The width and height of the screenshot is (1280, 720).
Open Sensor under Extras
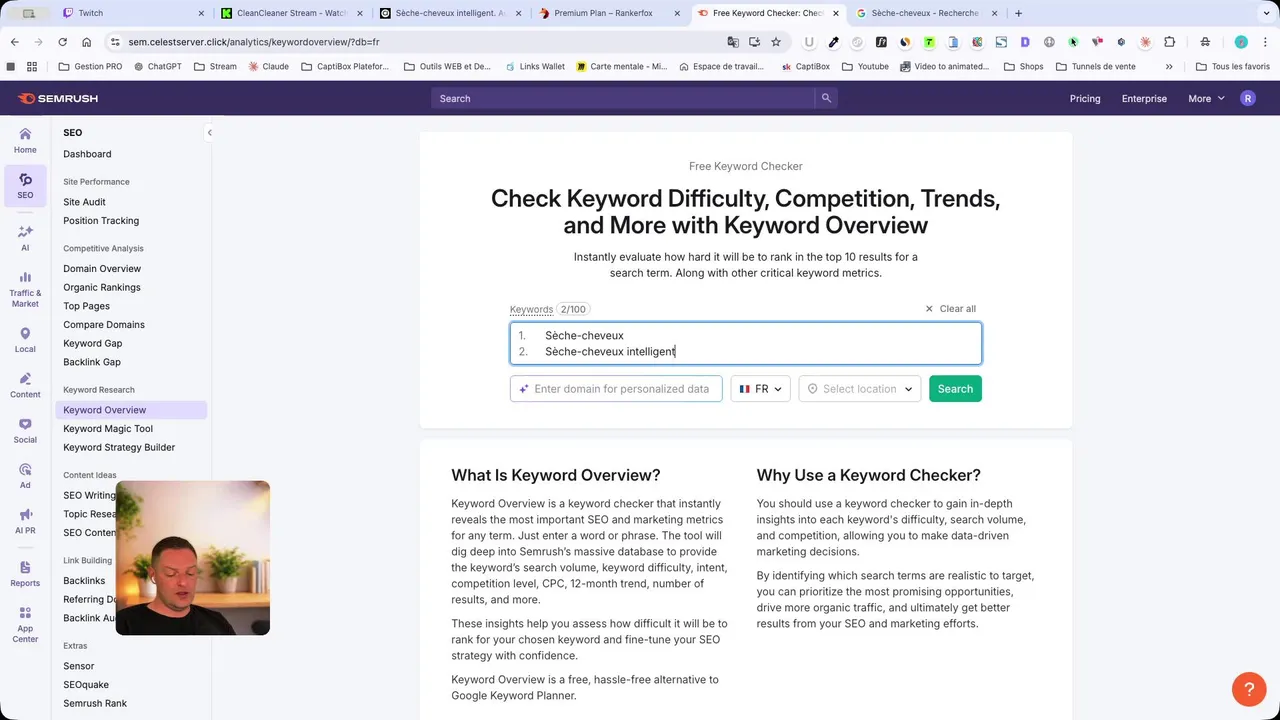click(78, 666)
